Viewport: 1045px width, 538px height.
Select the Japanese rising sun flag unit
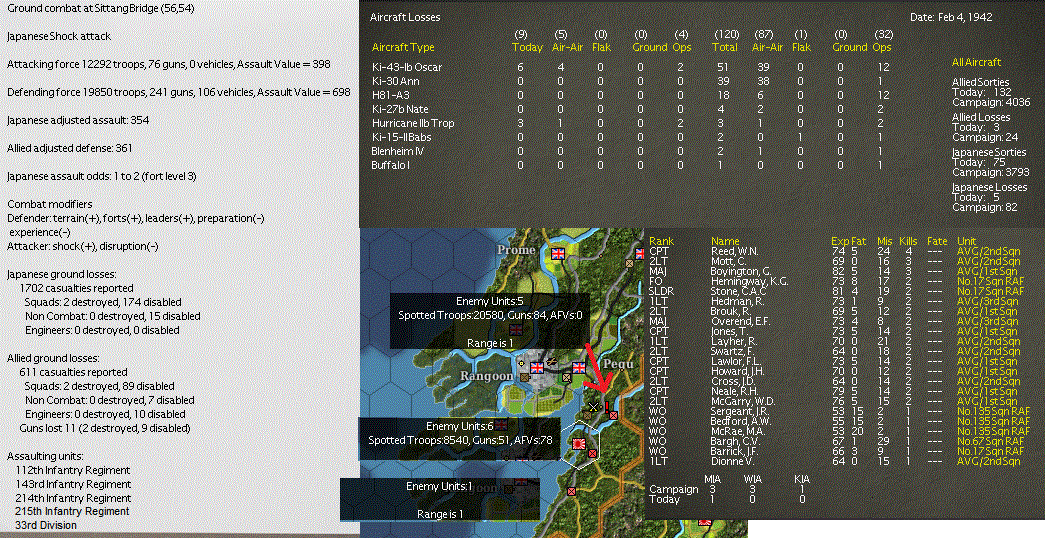tap(579, 444)
